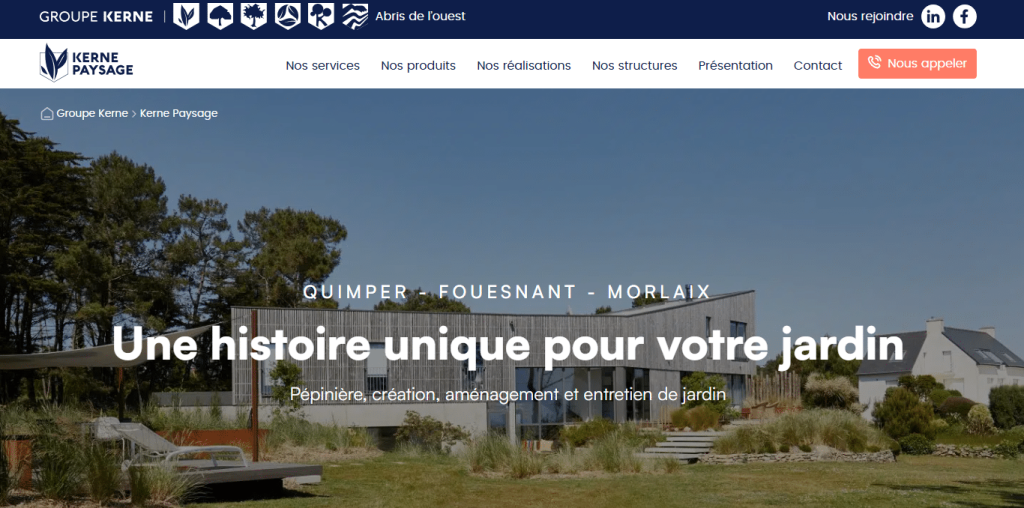Go to Nos réalisations page
Image resolution: width=1024 pixels, height=508 pixels.
click(523, 66)
